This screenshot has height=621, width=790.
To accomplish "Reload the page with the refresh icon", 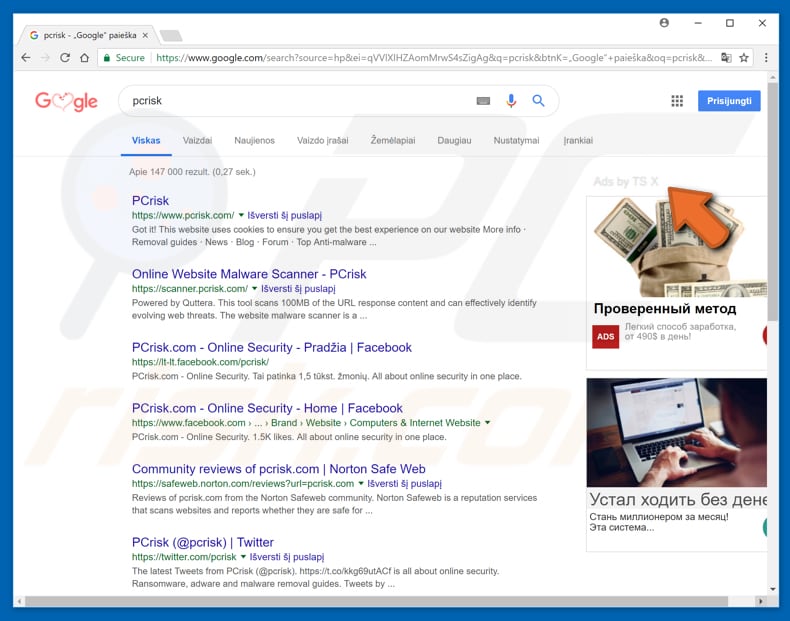I will [x=65, y=58].
